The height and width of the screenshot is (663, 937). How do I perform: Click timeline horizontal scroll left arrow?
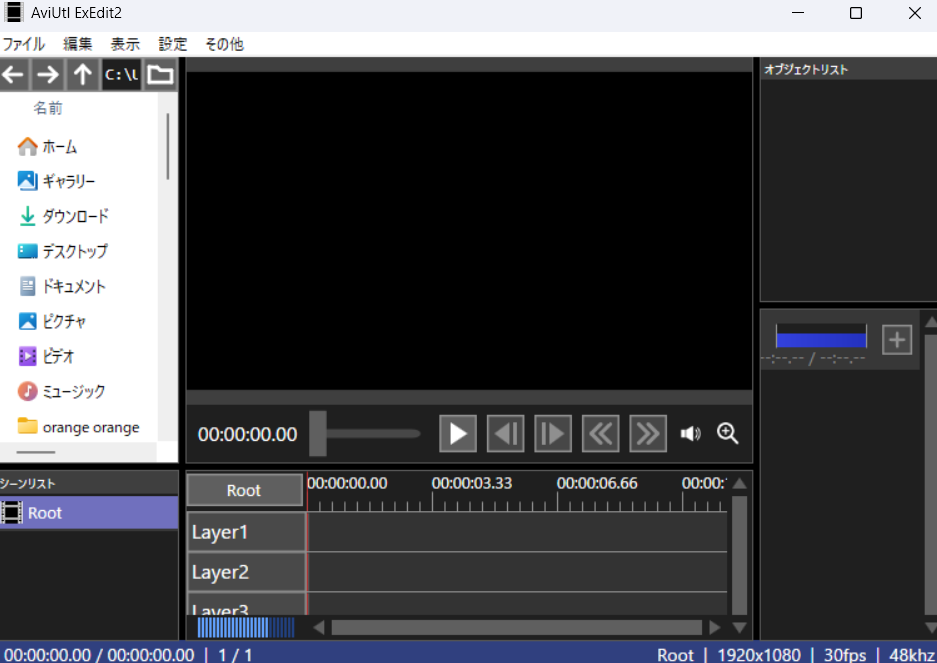tap(319, 627)
